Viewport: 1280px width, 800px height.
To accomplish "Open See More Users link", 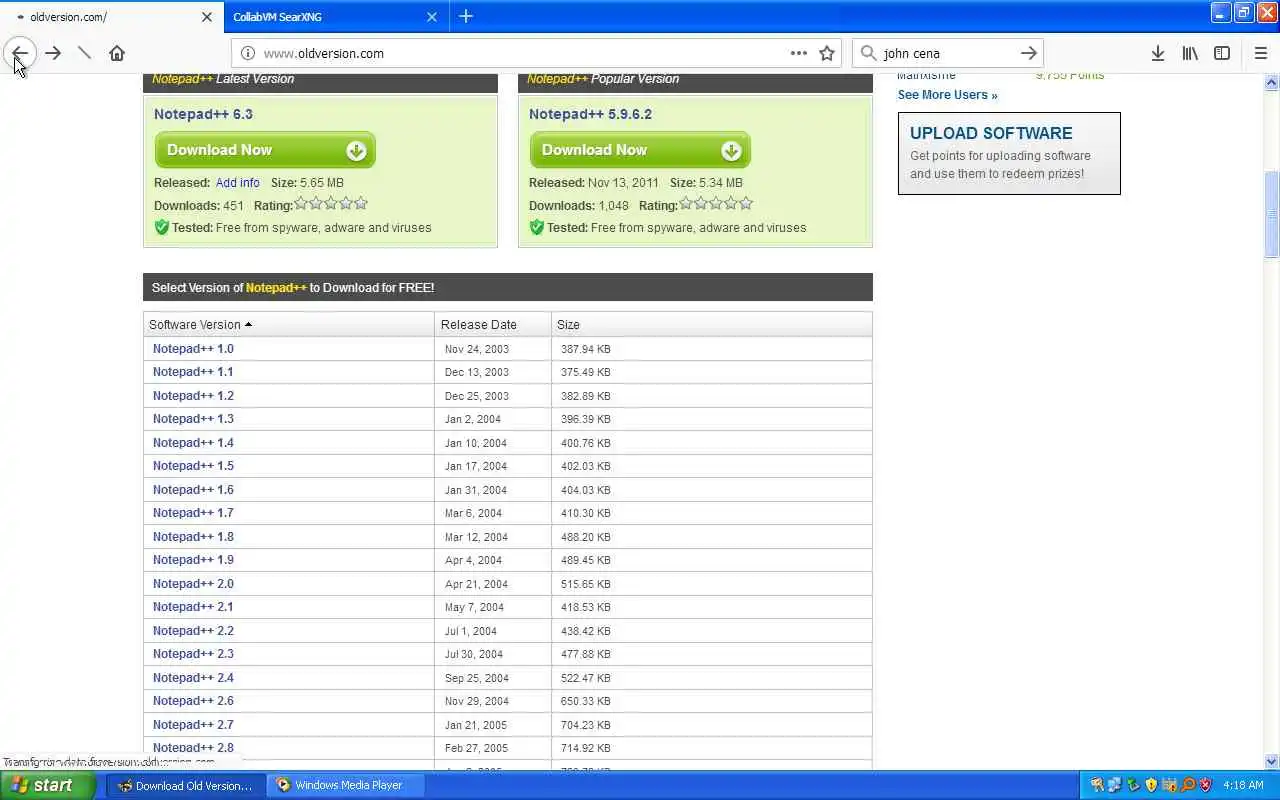I will [x=947, y=95].
